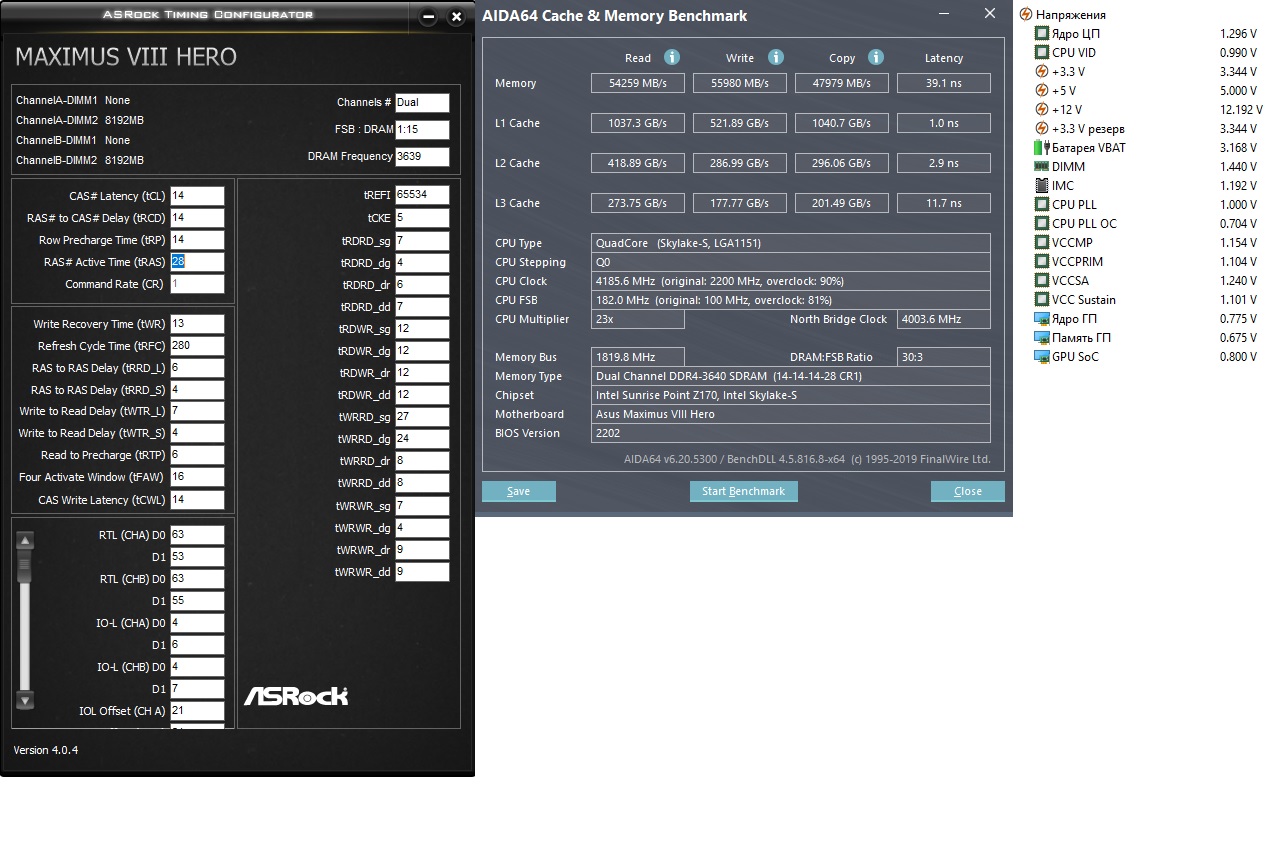Click the L1 Cache Read 1037.3 GB/s value

pyautogui.click(x=637, y=123)
